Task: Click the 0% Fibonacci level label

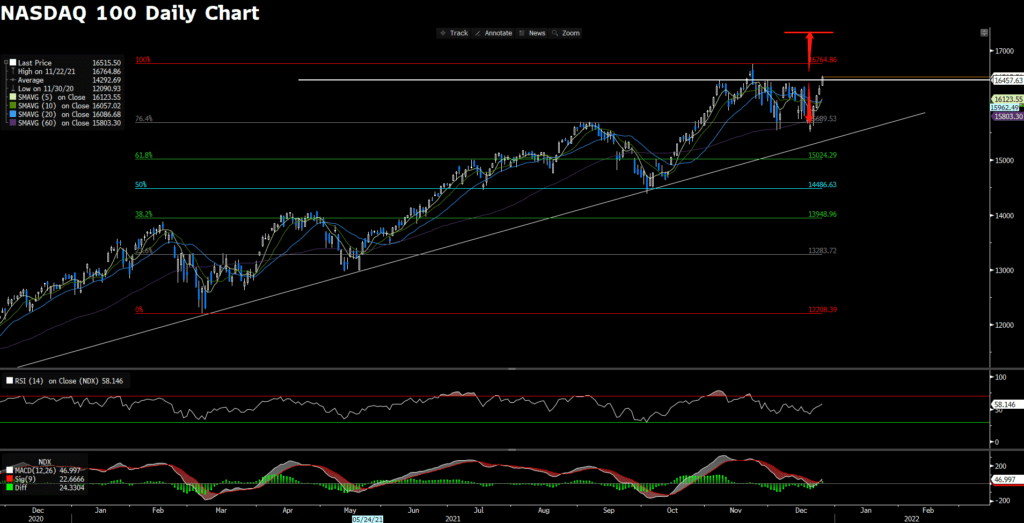Action: tap(139, 309)
